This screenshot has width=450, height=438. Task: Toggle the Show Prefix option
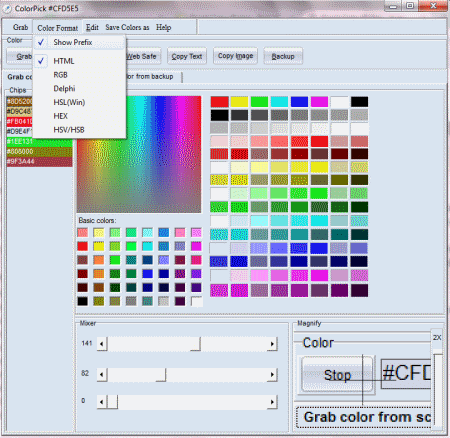pyautogui.click(x=79, y=42)
